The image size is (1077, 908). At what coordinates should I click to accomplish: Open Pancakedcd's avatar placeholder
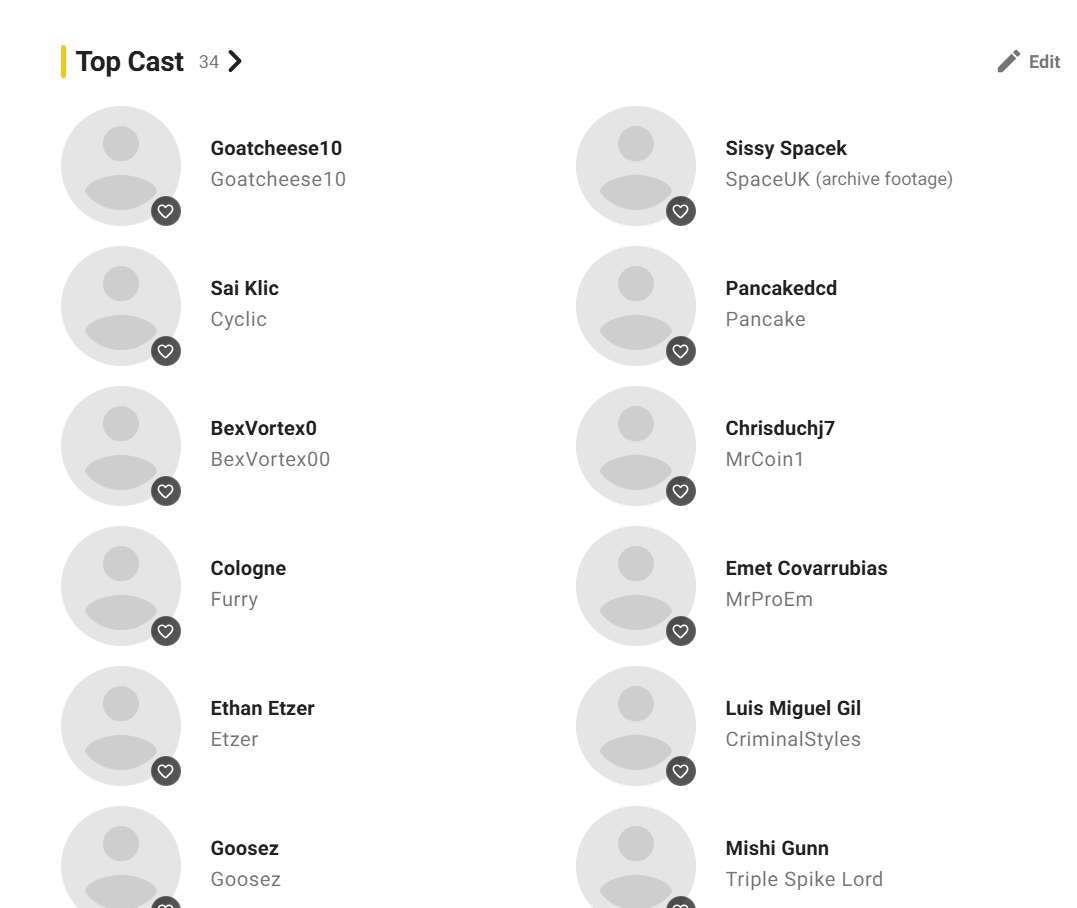tap(636, 306)
